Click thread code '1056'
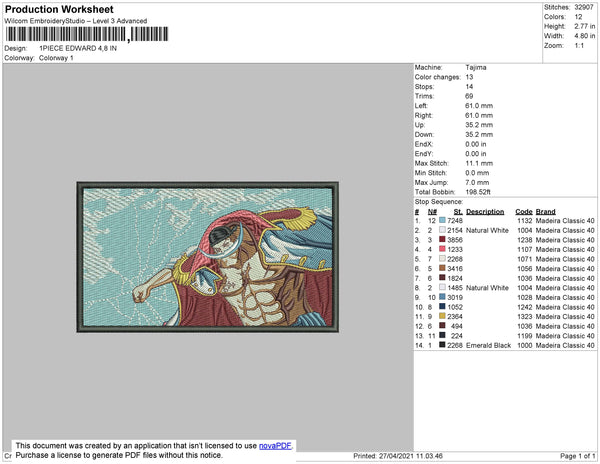Image resolution: width=600 pixels, height=464 pixels. point(525,269)
